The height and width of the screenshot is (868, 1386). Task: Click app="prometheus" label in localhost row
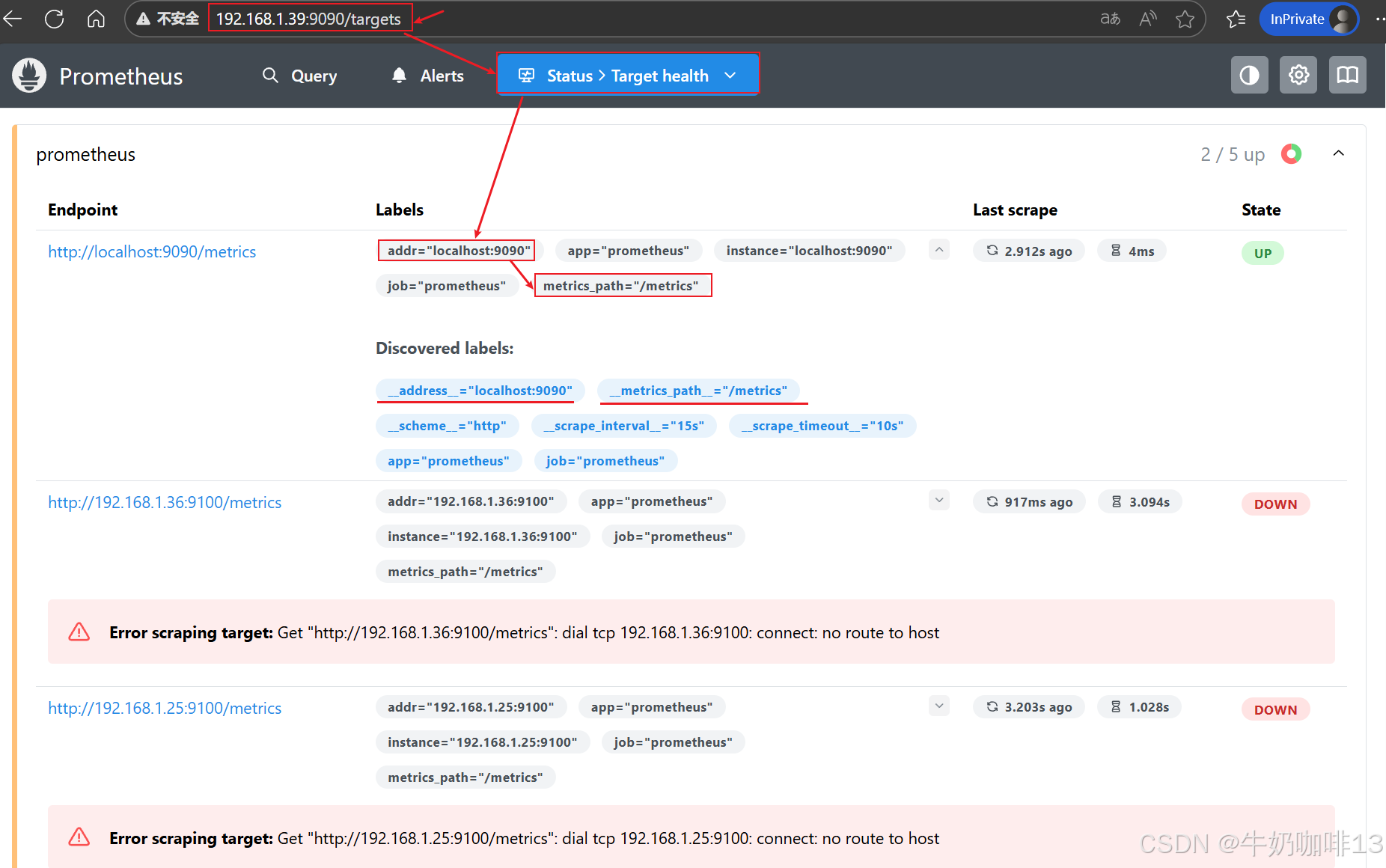click(628, 251)
